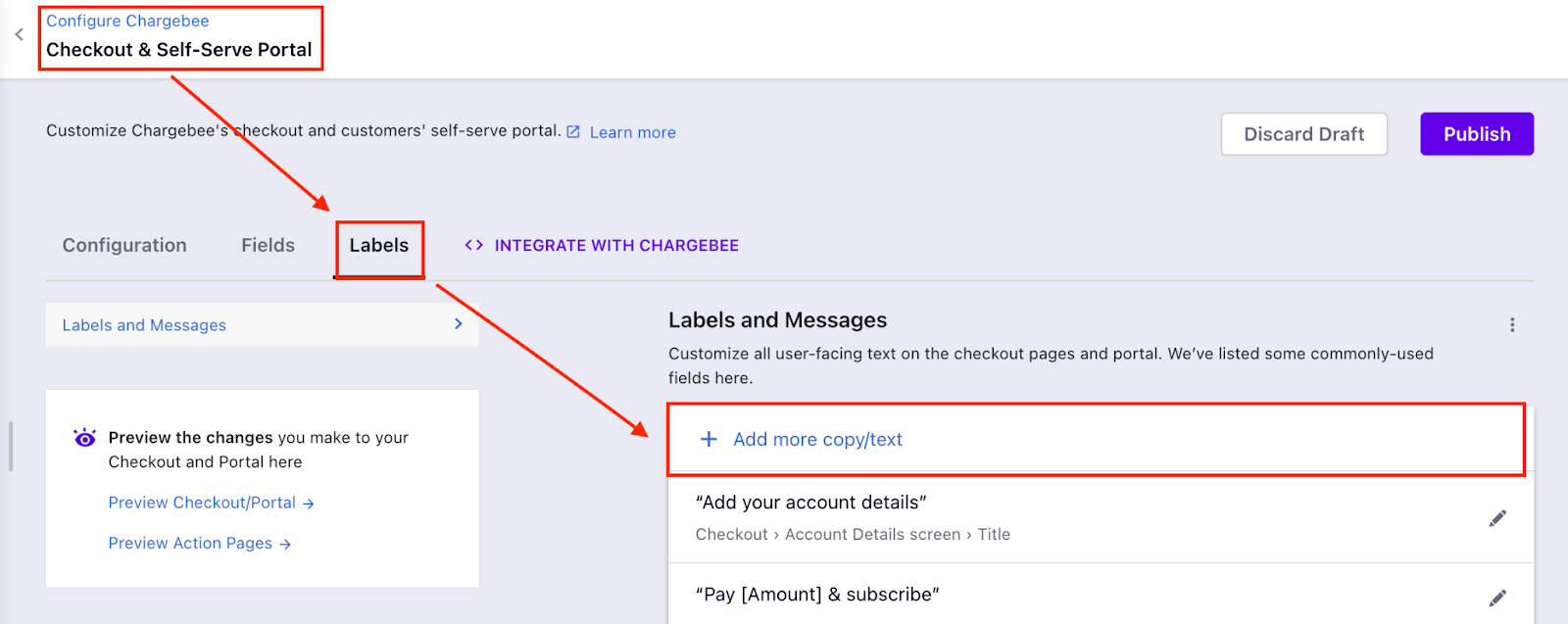
Task: Click the plus icon to add more copy
Action: (x=709, y=439)
